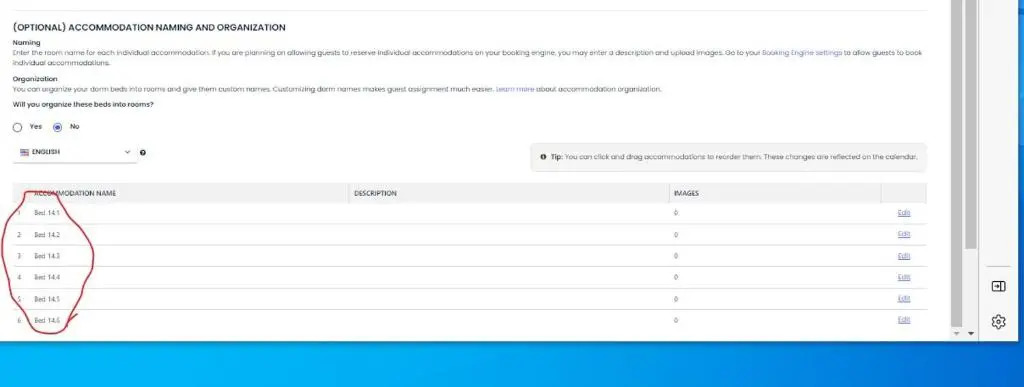Open the ENGLISH language dropdown
Image resolution: width=1024 pixels, height=387 pixels.
click(75, 152)
